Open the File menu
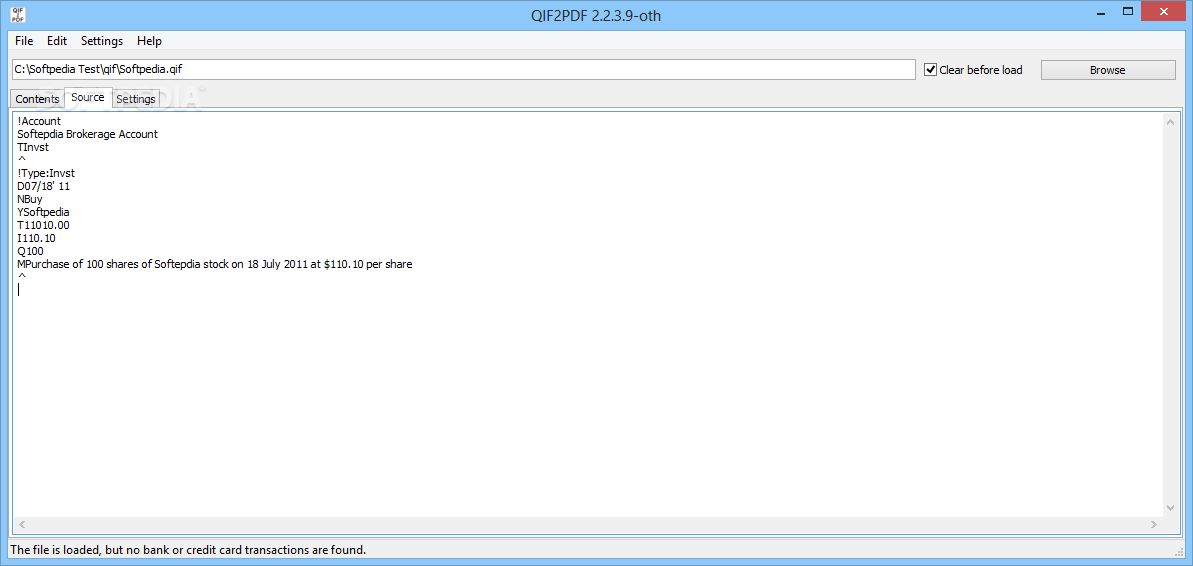1193x566 pixels. 24,41
